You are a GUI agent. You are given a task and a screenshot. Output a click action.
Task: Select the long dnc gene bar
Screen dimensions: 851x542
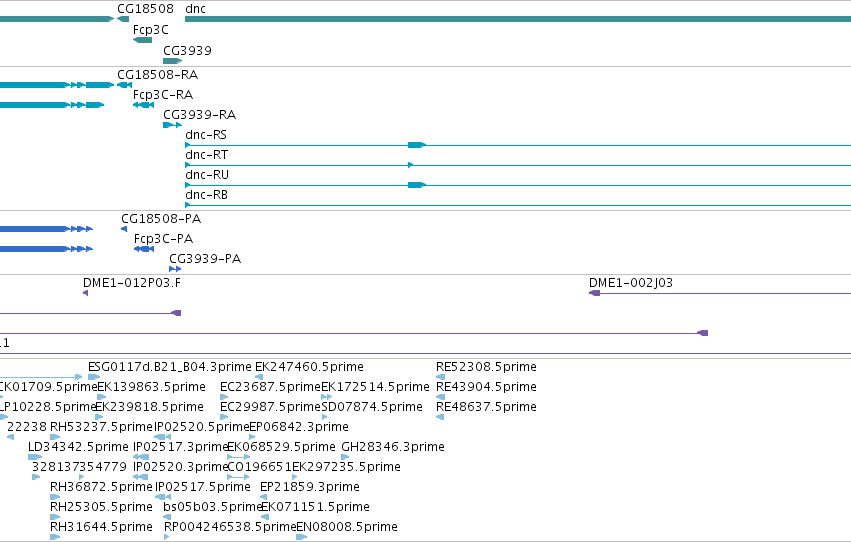tap(518, 19)
